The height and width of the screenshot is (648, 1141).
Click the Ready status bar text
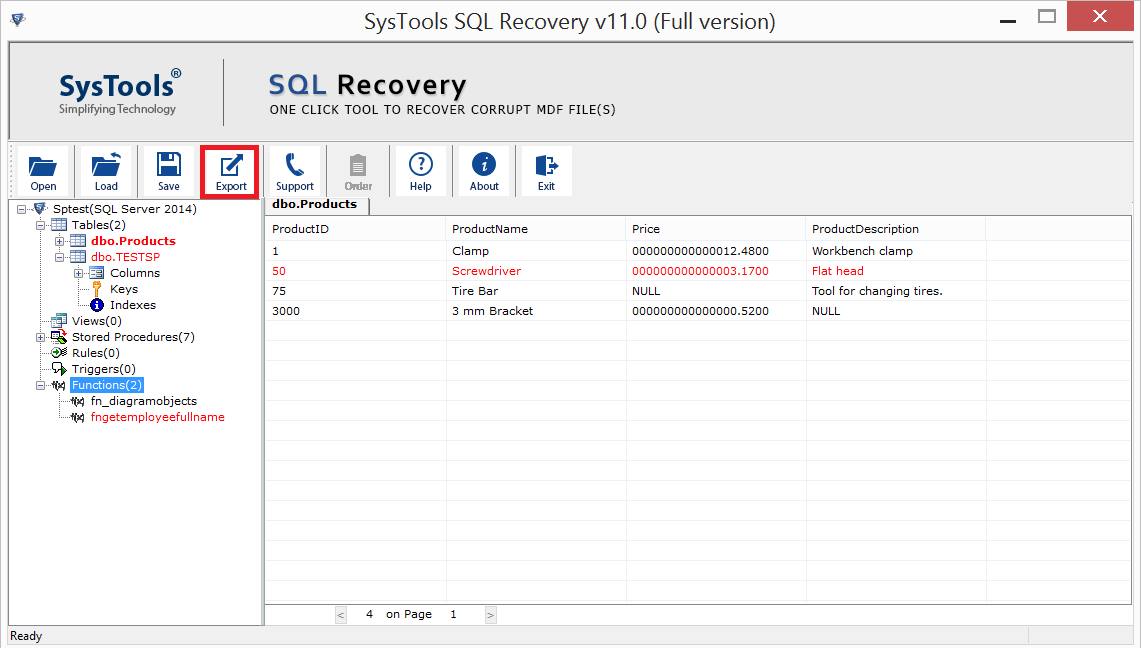26,636
